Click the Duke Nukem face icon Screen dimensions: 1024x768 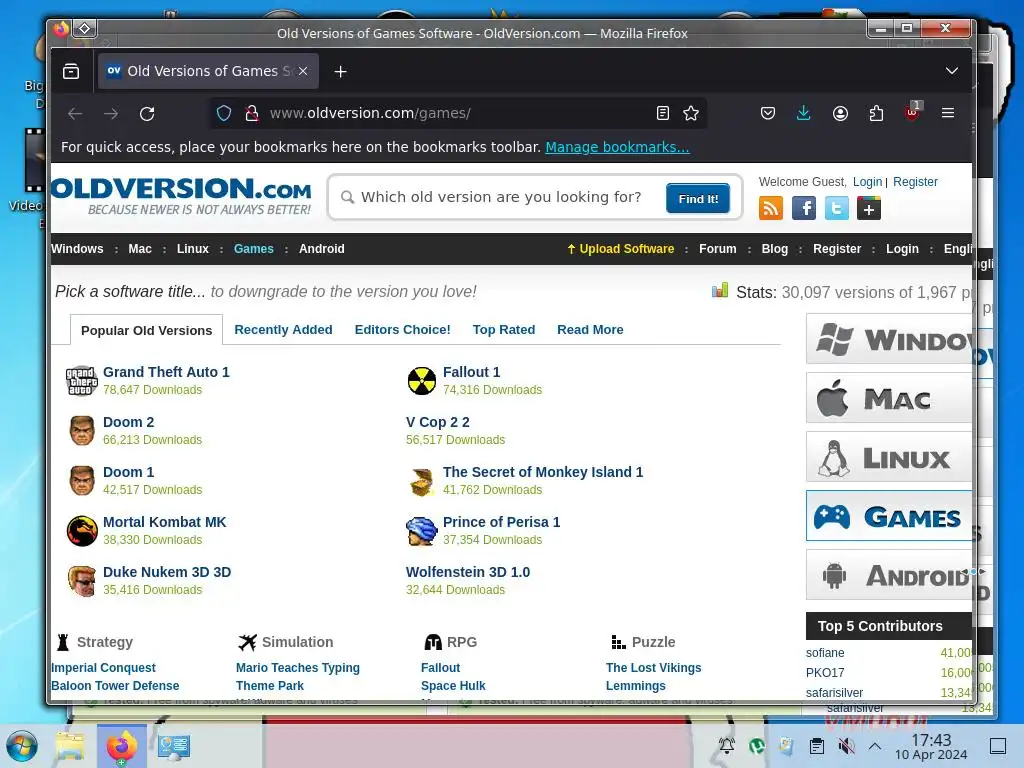[x=82, y=581]
